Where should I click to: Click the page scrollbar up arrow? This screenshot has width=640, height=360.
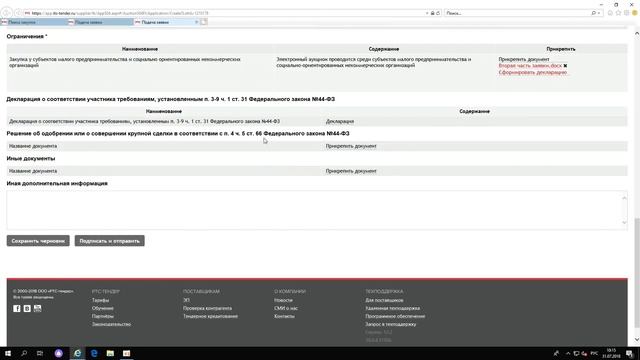coord(637,33)
